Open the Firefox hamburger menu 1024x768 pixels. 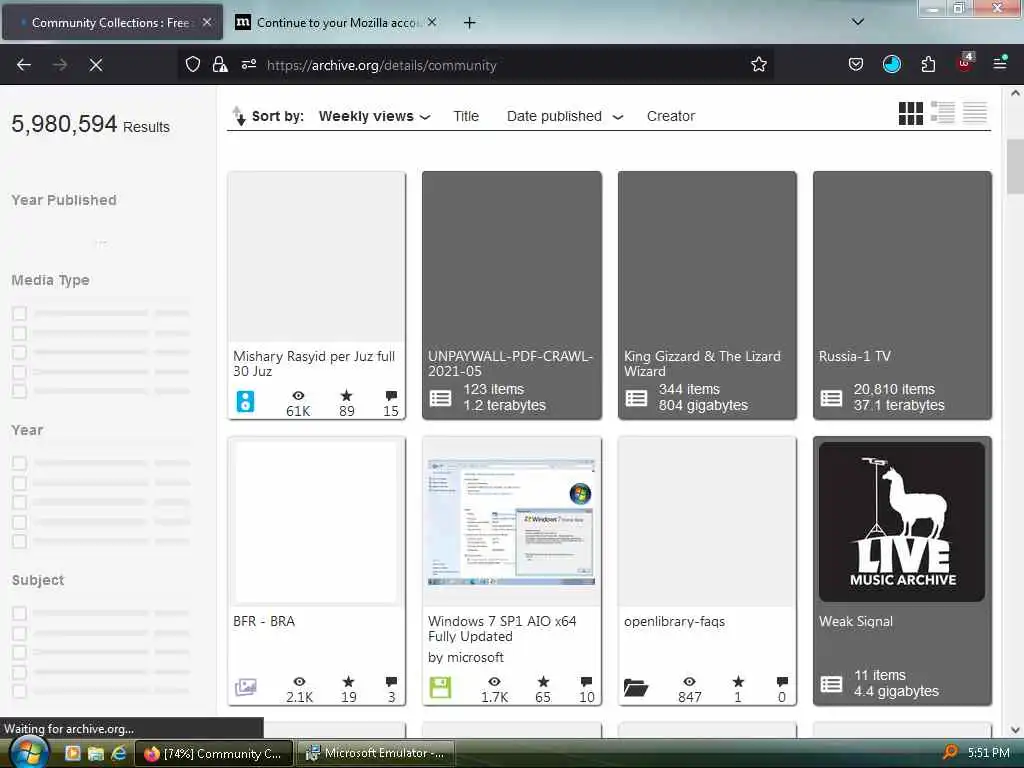point(1000,63)
